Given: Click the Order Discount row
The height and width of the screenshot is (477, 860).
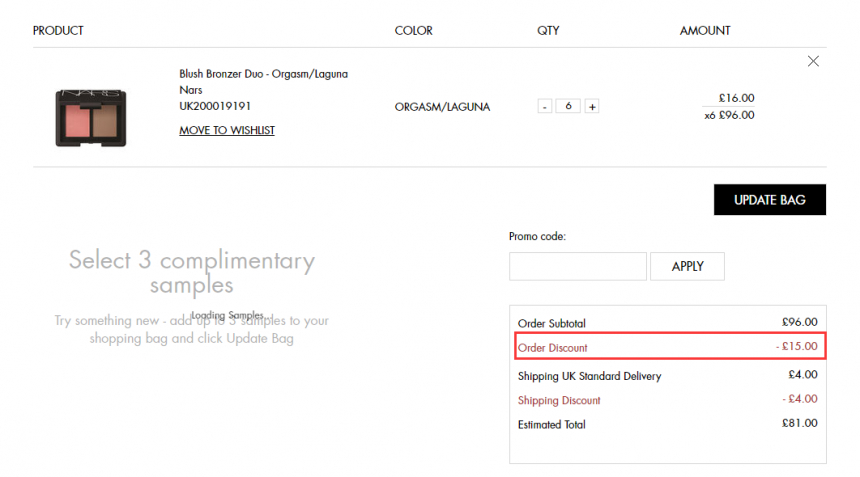Looking at the screenshot, I should pyautogui.click(x=670, y=346).
